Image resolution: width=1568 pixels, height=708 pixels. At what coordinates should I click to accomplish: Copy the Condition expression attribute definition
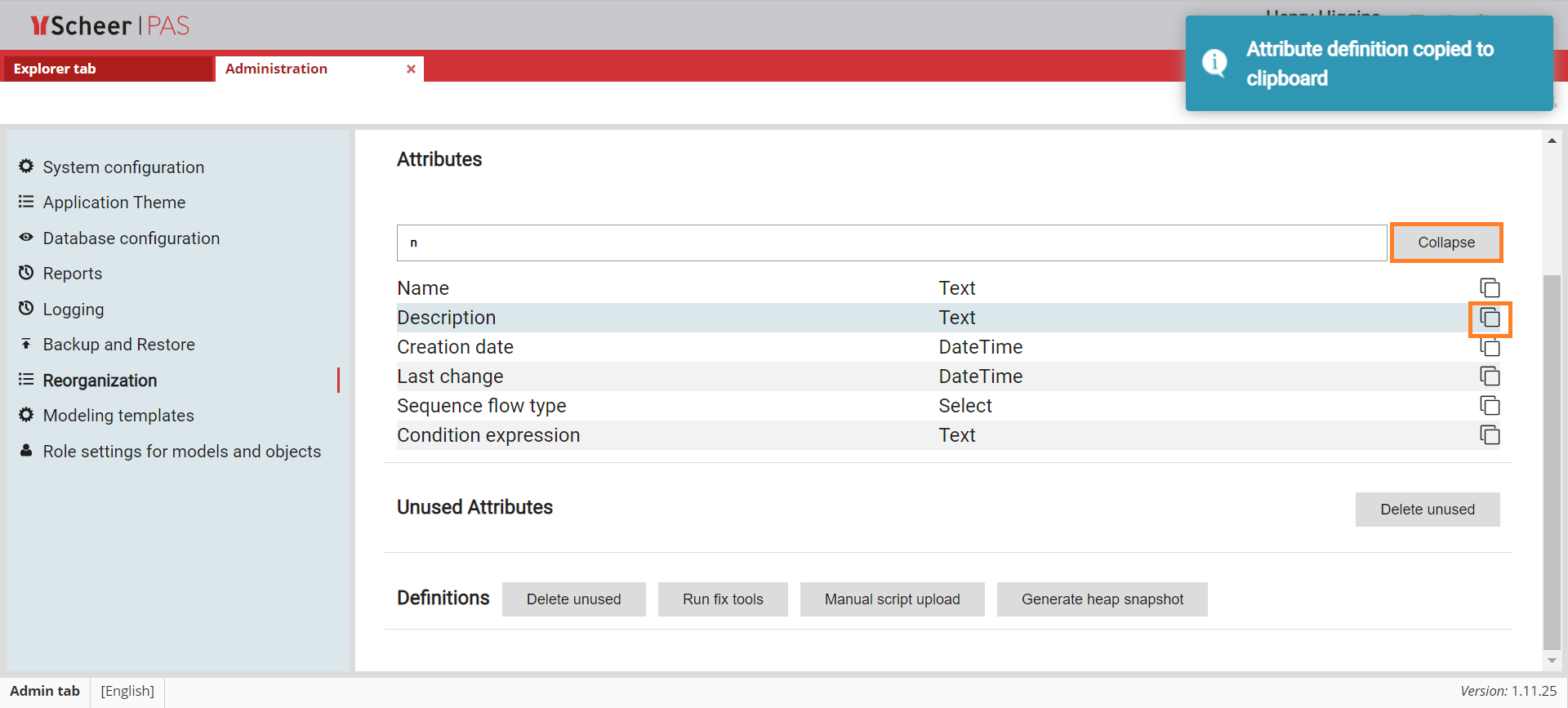point(1490,435)
